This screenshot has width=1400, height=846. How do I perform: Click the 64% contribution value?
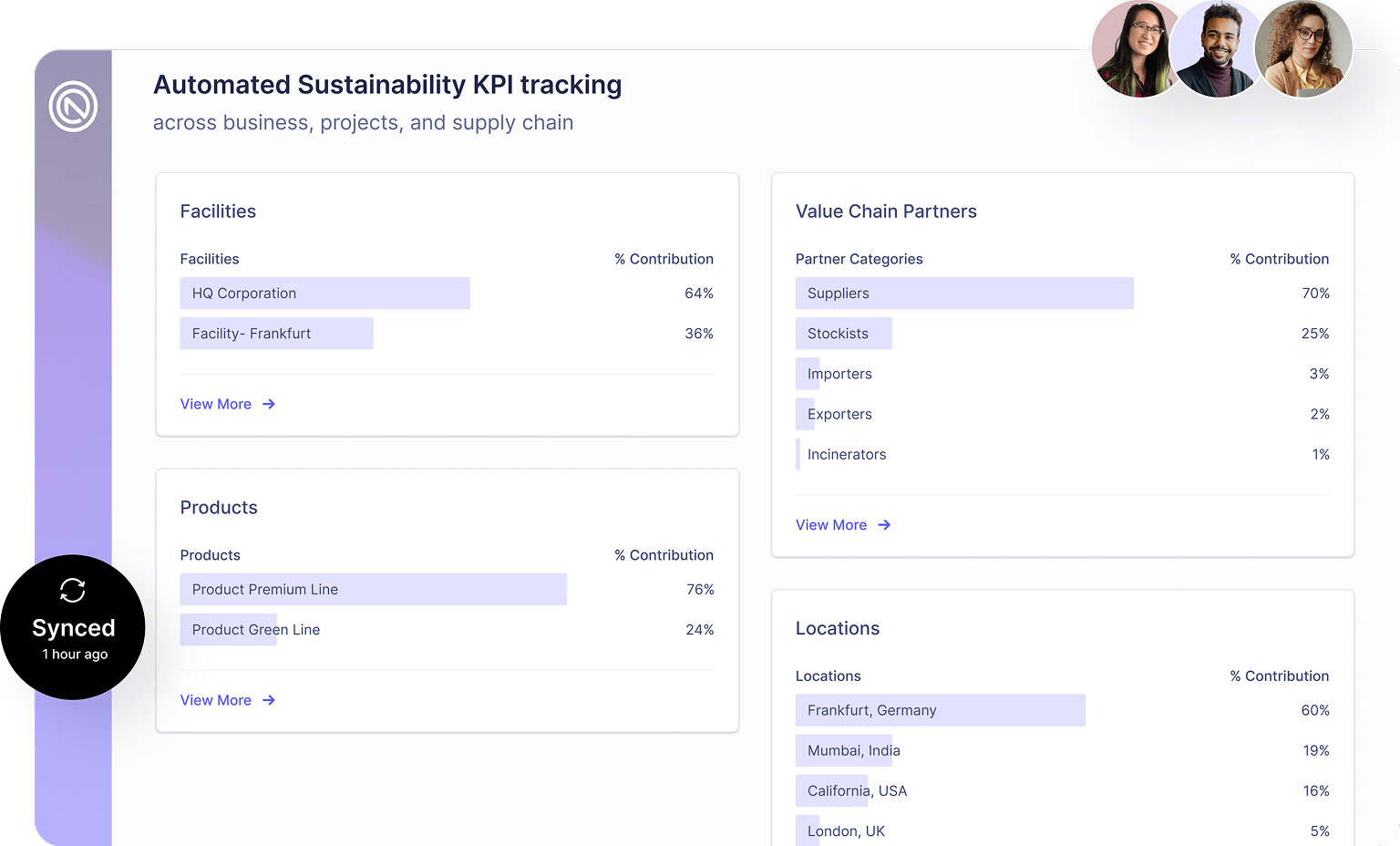point(699,294)
